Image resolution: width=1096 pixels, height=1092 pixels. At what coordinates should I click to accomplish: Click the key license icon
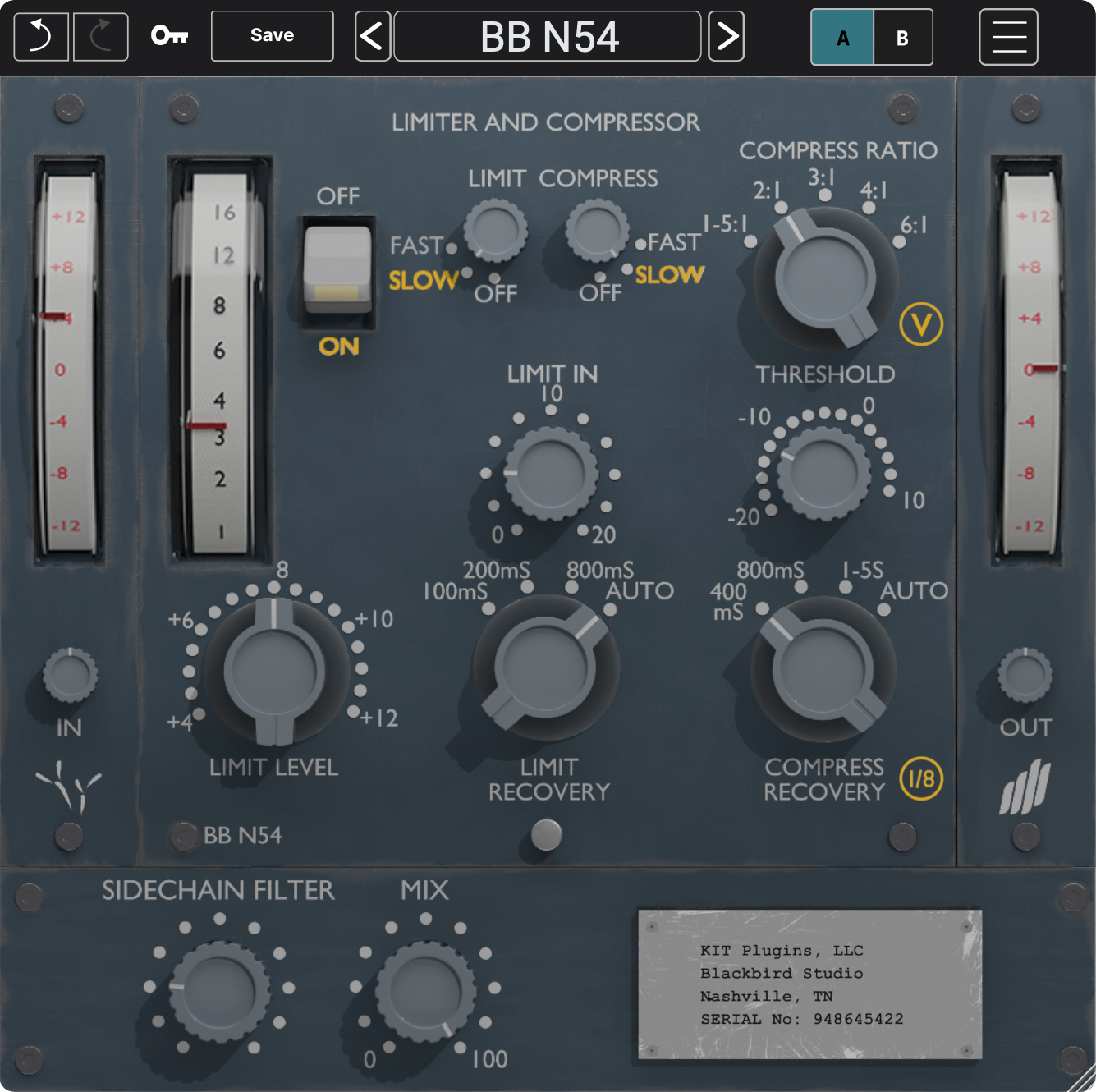coord(170,36)
